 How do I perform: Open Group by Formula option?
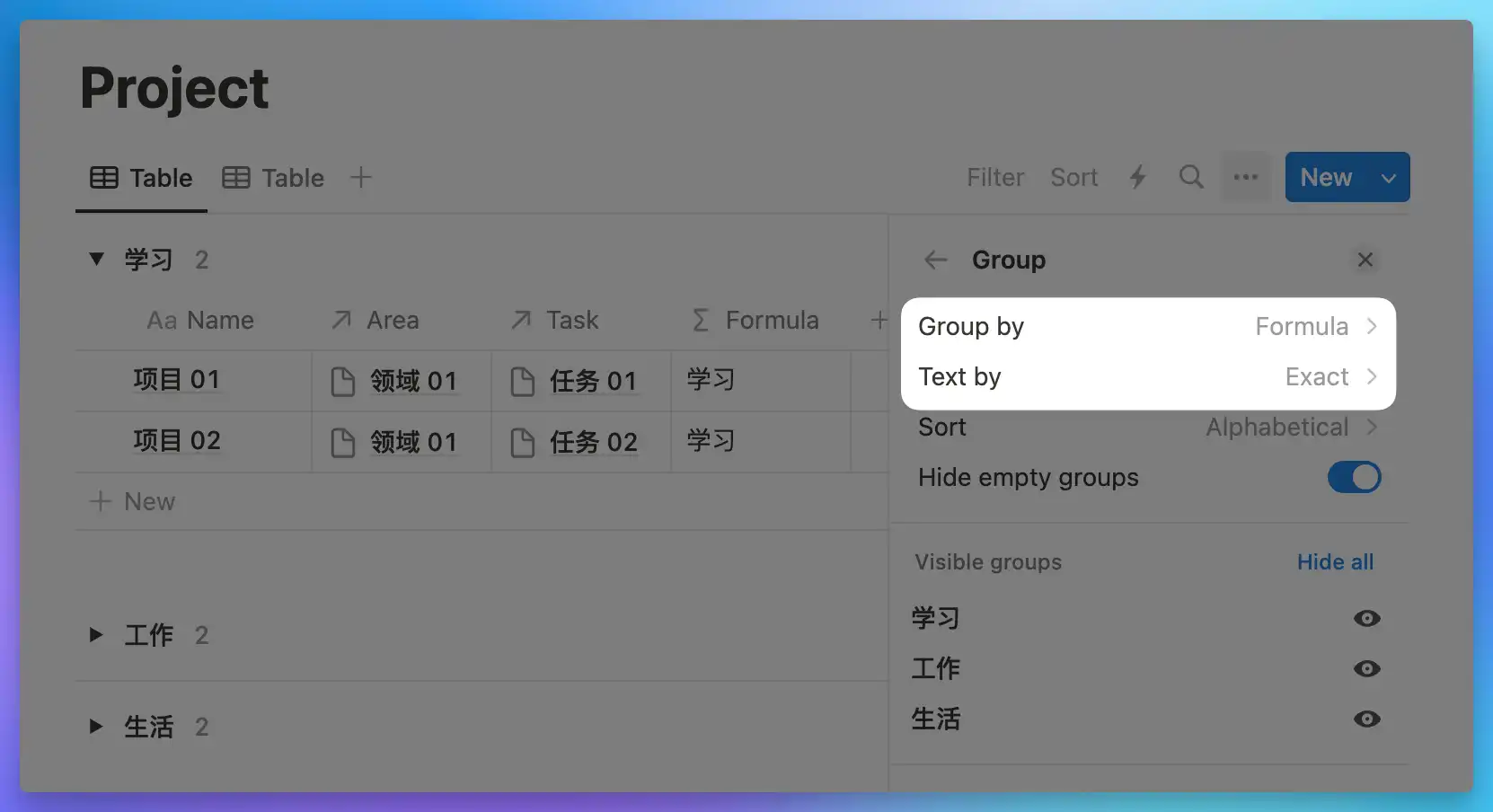click(1147, 327)
